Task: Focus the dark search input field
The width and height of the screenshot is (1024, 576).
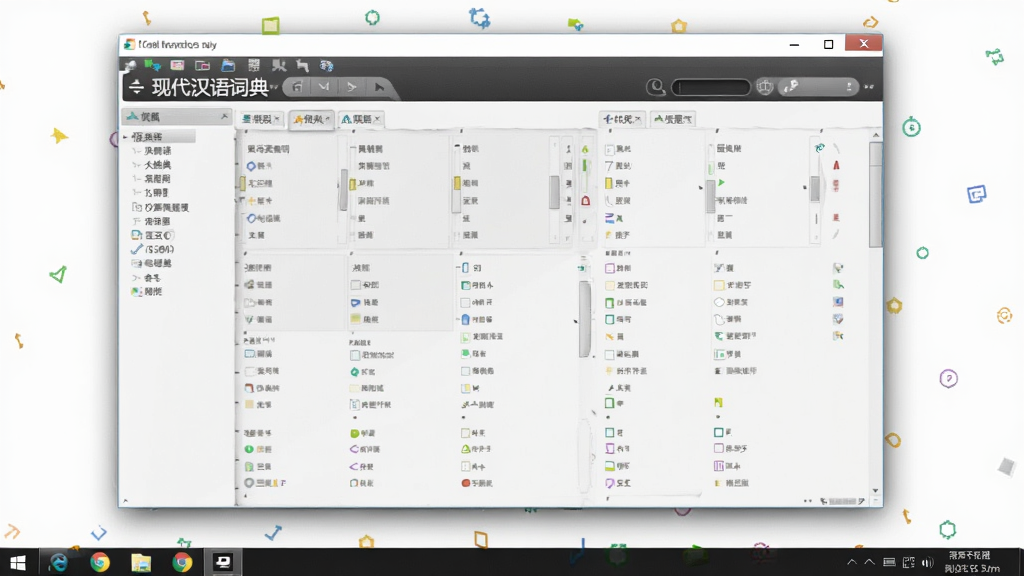Action: [x=711, y=87]
